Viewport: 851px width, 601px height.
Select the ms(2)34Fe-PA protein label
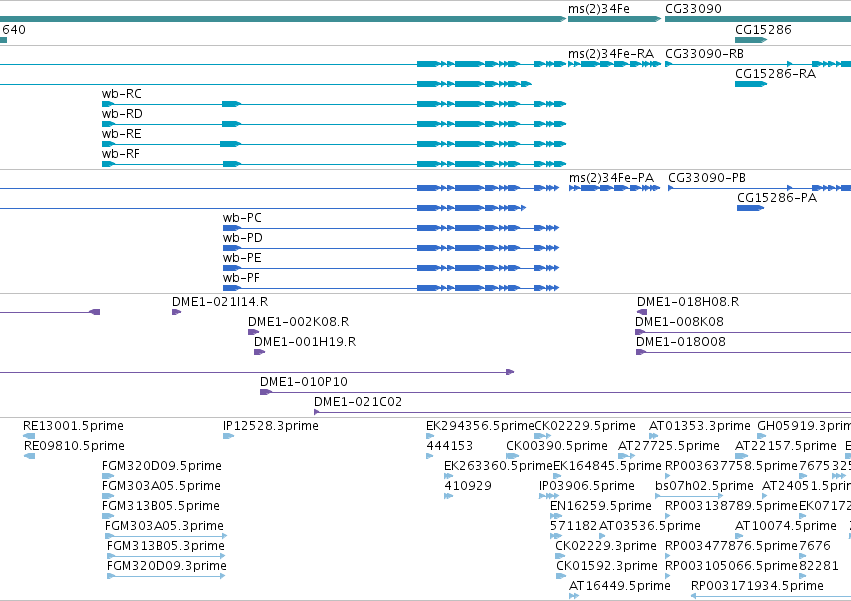[x=612, y=178]
